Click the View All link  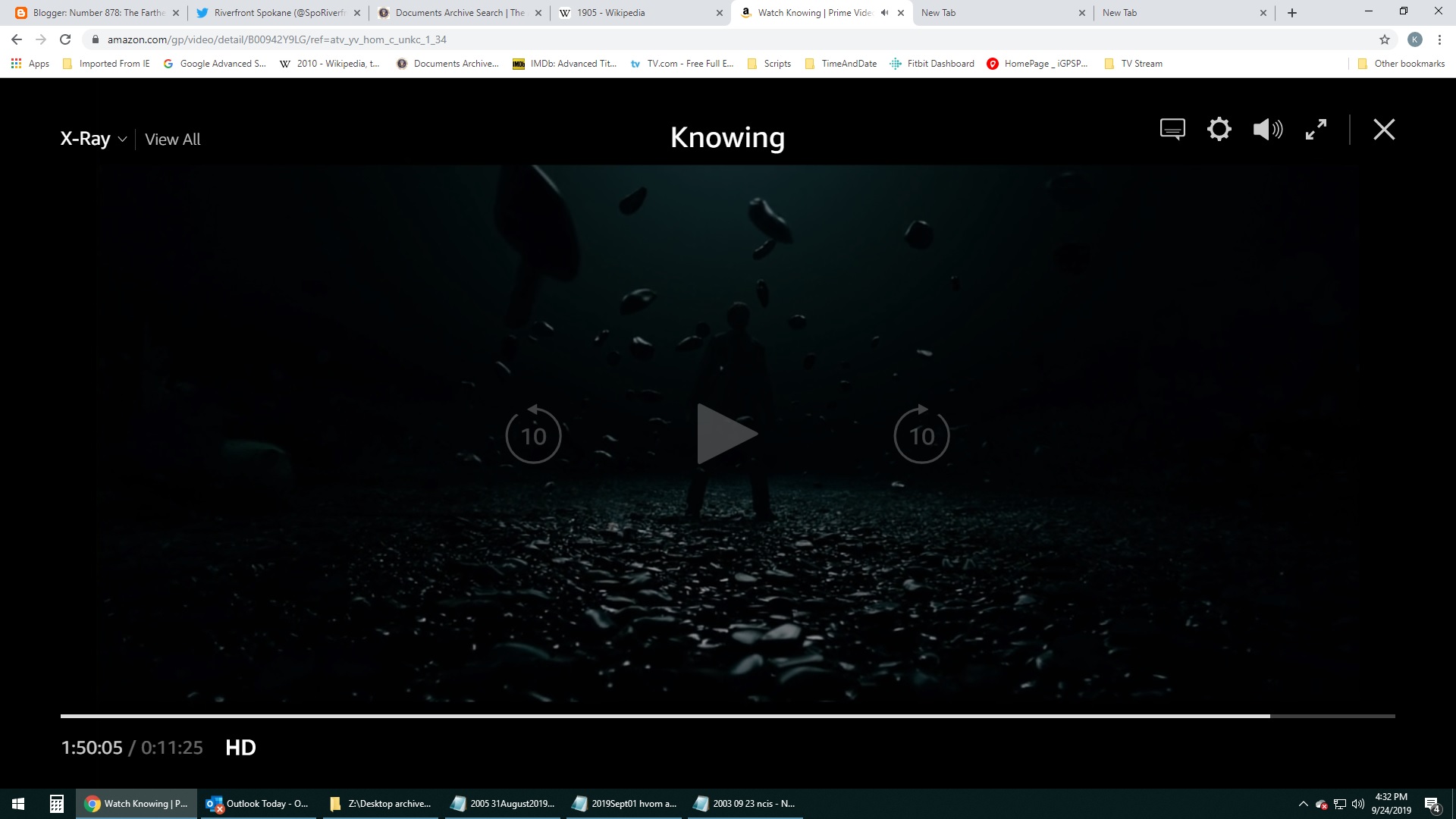click(x=173, y=140)
